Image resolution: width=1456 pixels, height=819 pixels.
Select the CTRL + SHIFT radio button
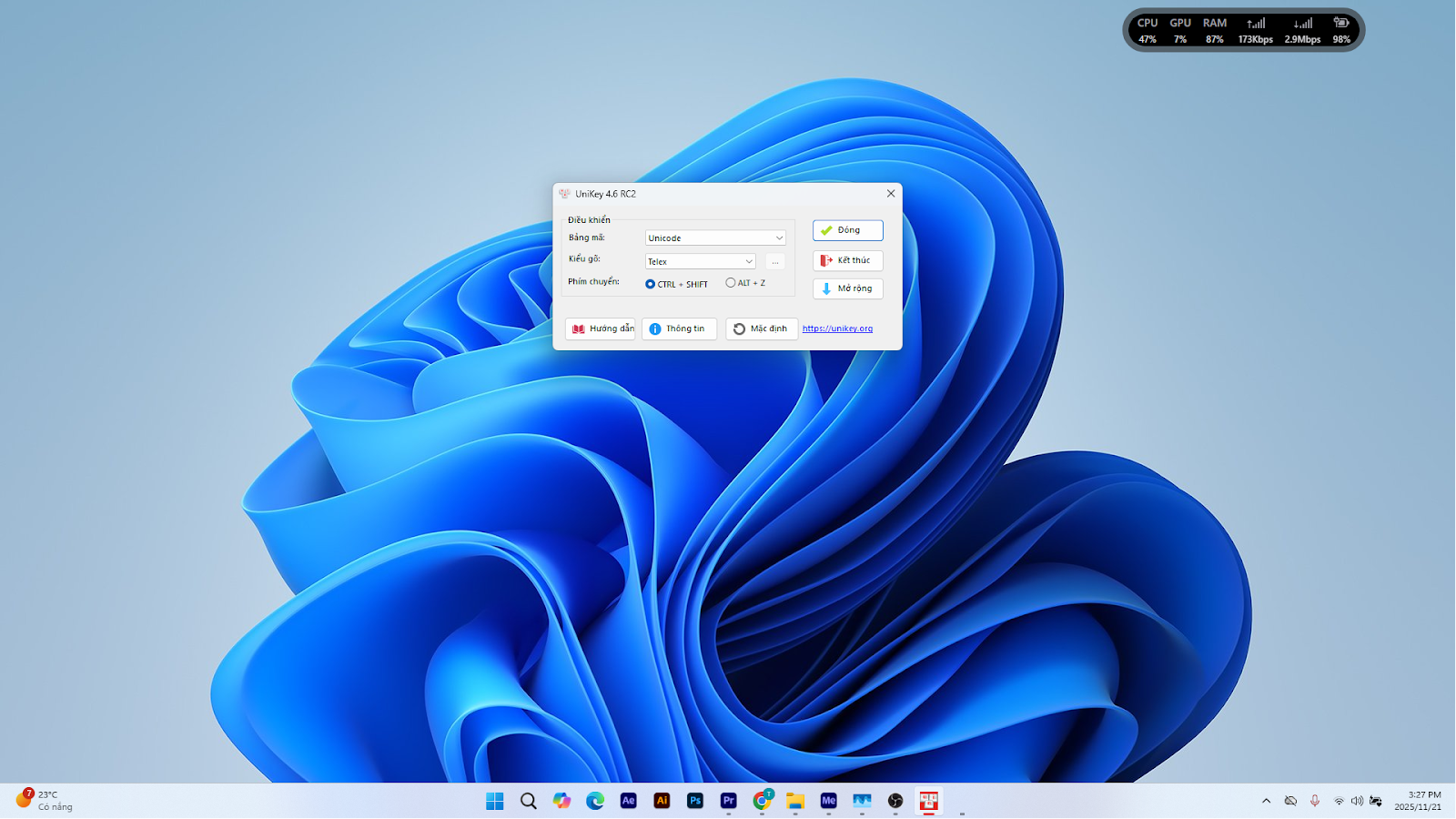point(650,284)
